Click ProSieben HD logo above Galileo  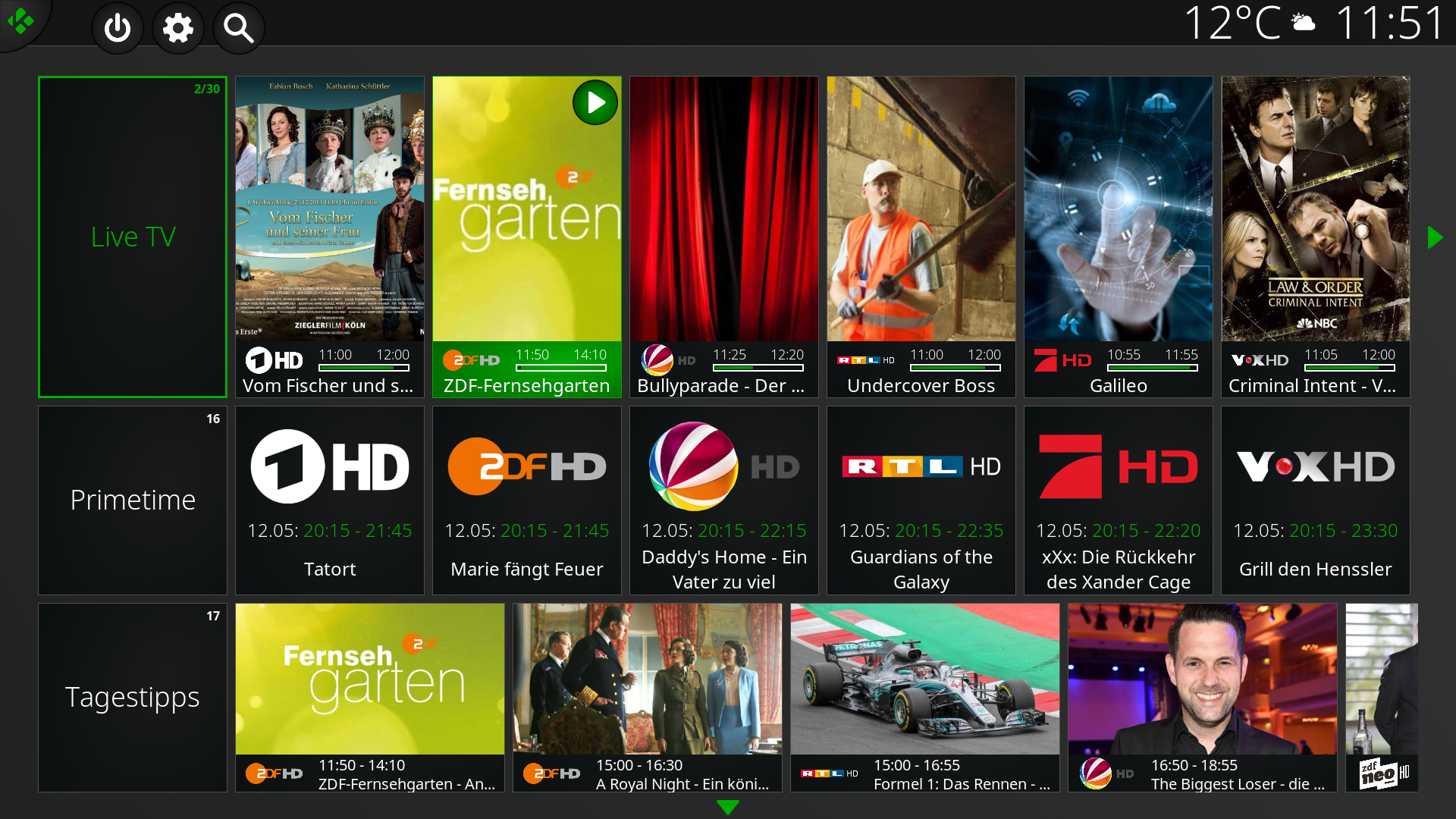1062,360
